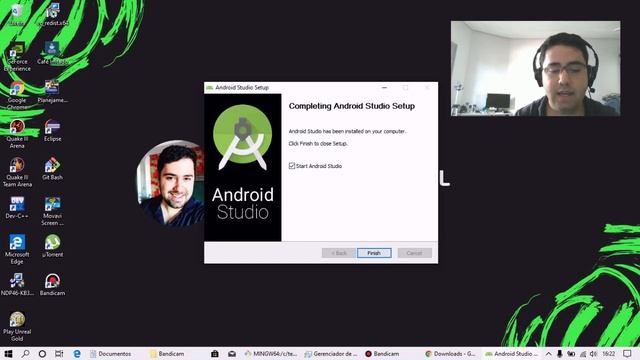Switch to MINGW64 terminal taskbar window
The image size is (640, 360).
point(271,354)
